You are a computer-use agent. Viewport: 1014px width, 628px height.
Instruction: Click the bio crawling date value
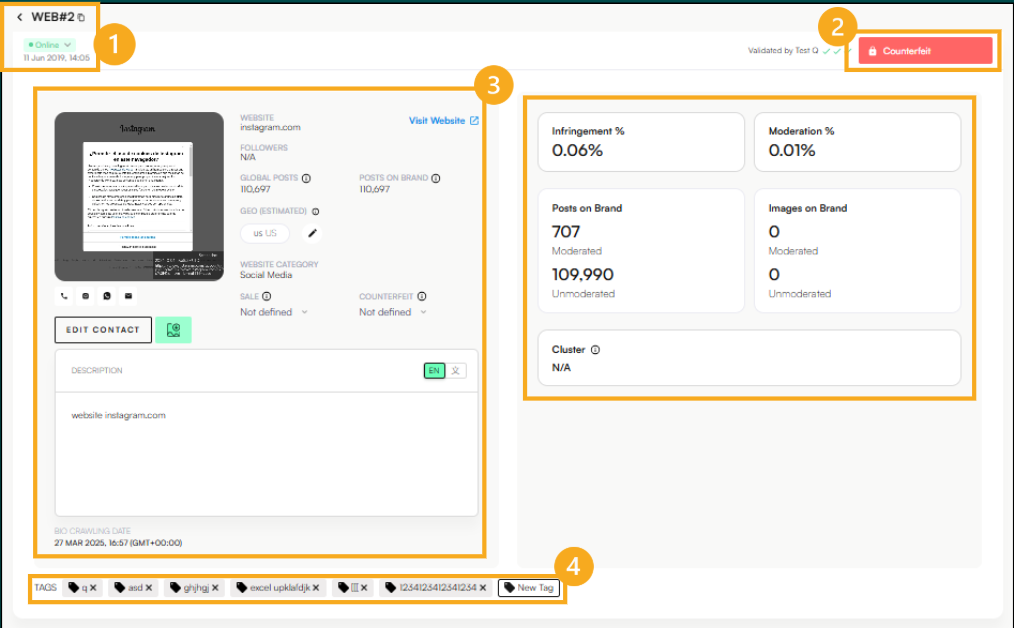point(118,543)
